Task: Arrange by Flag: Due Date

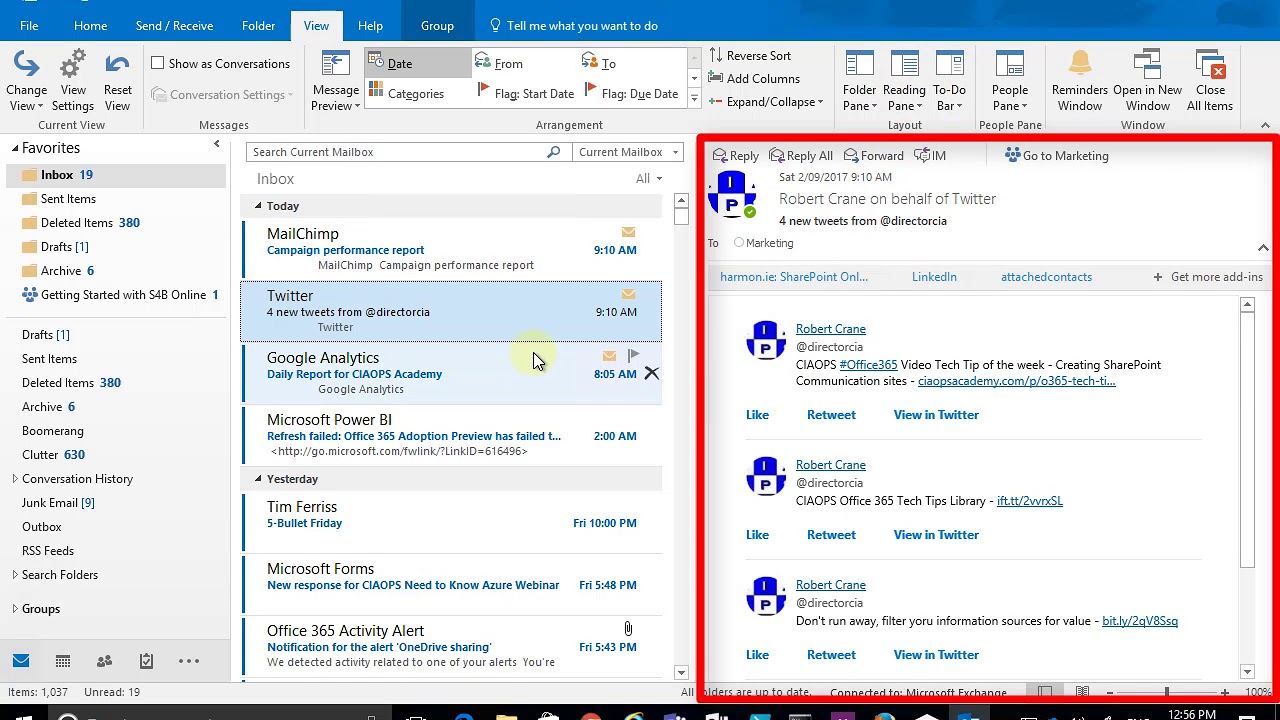Action: [x=631, y=93]
